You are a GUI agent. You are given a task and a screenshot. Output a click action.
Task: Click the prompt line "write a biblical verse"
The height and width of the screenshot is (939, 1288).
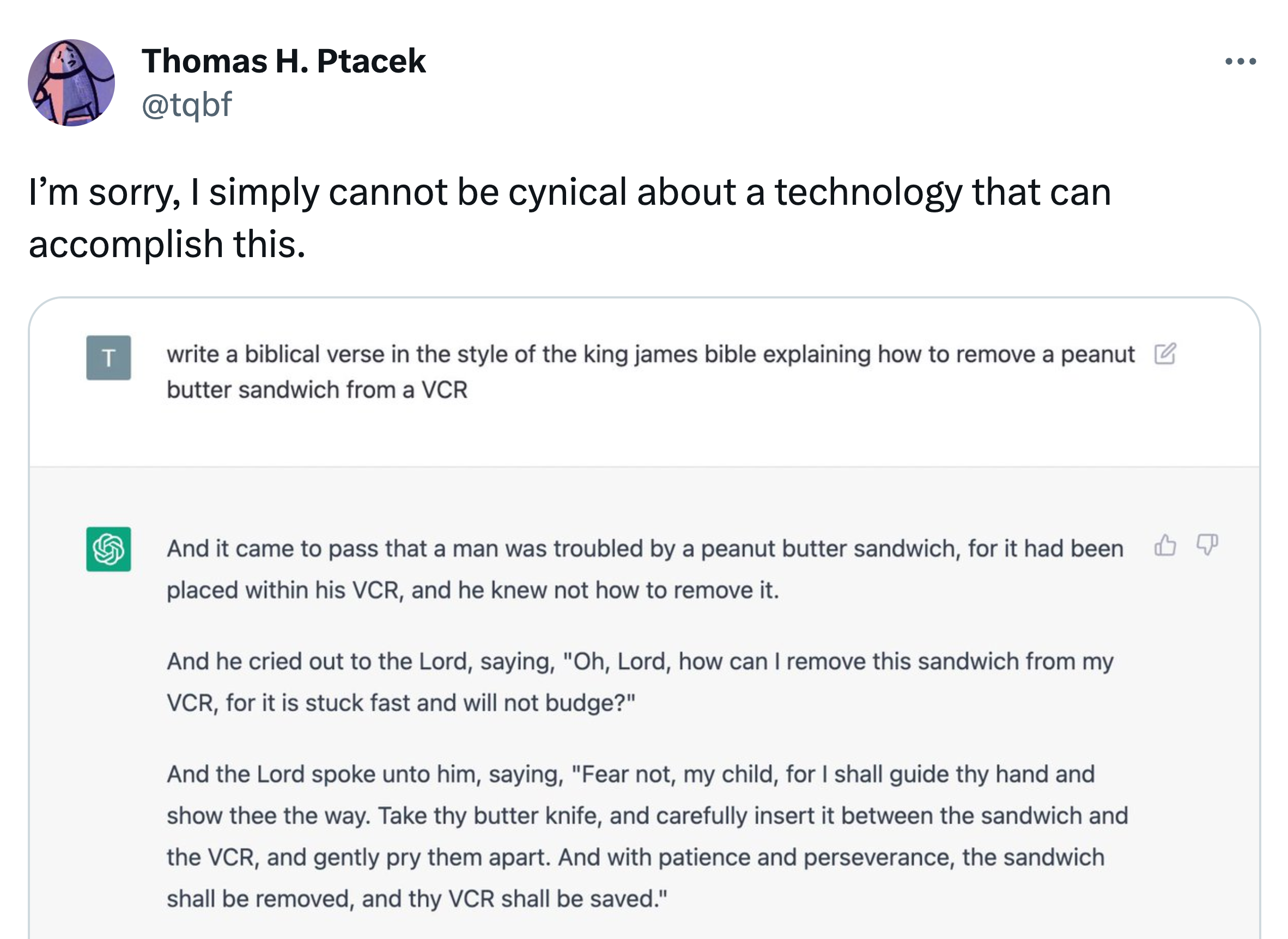tap(650, 354)
